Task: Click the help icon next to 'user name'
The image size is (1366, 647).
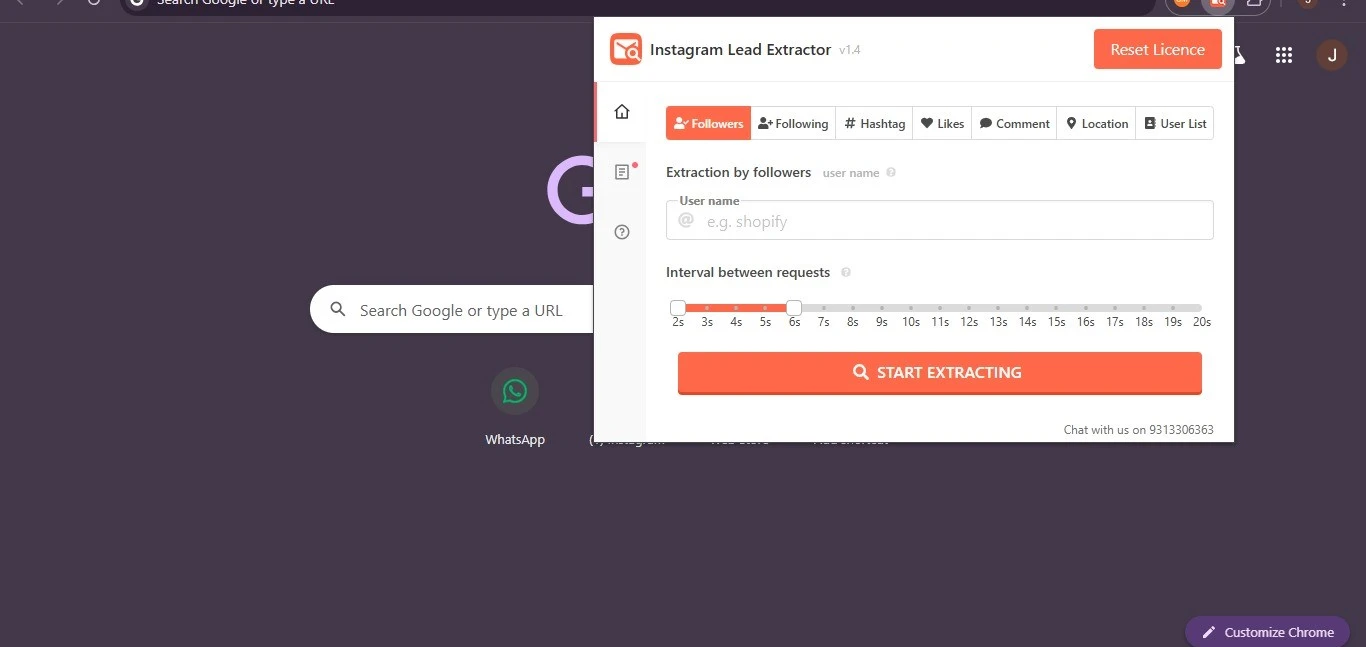Action: (x=891, y=172)
